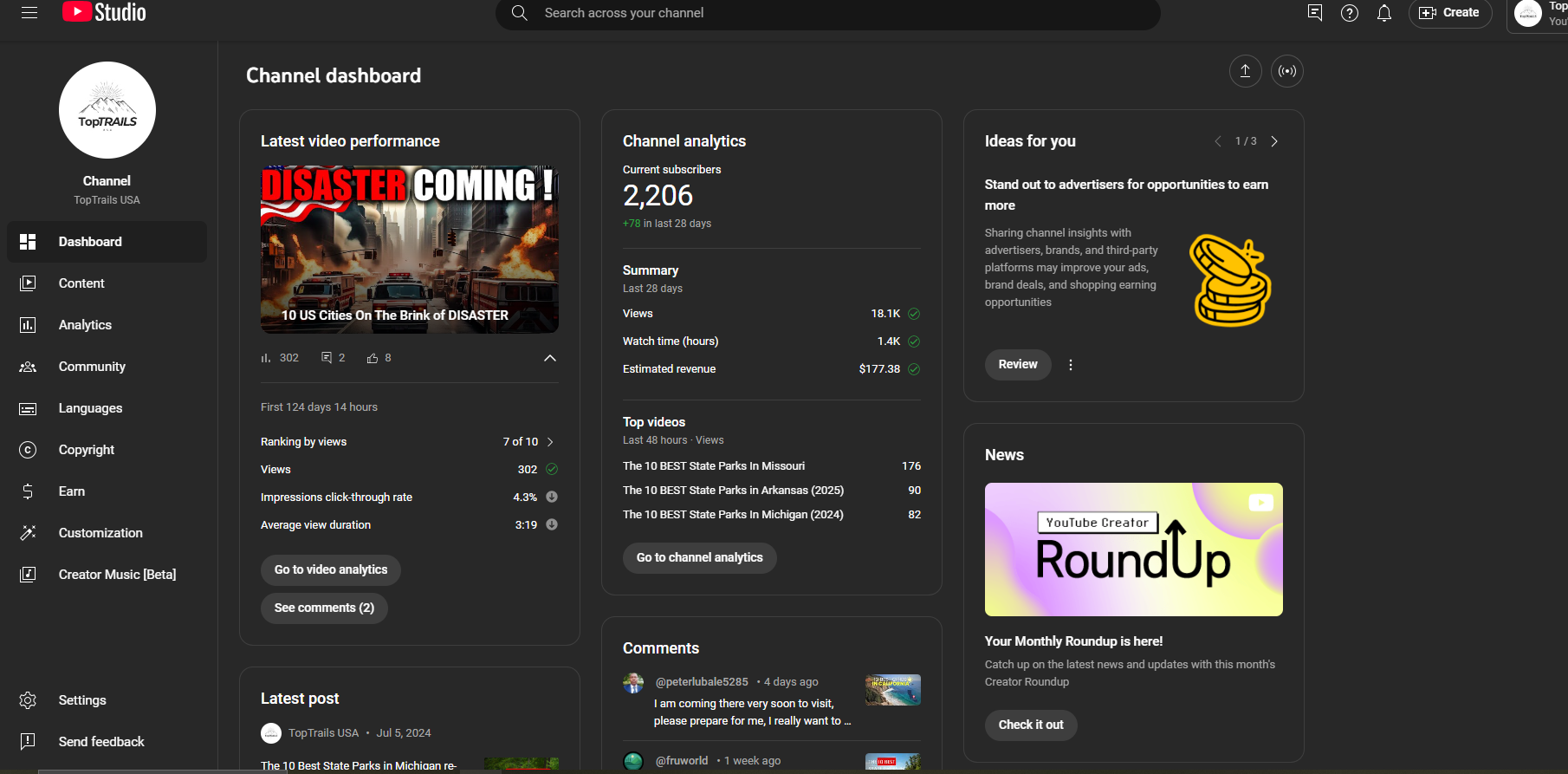This screenshot has width=1568, height=774.
Task: Click the Content play icon in sidebar
Action: (28, 283)
